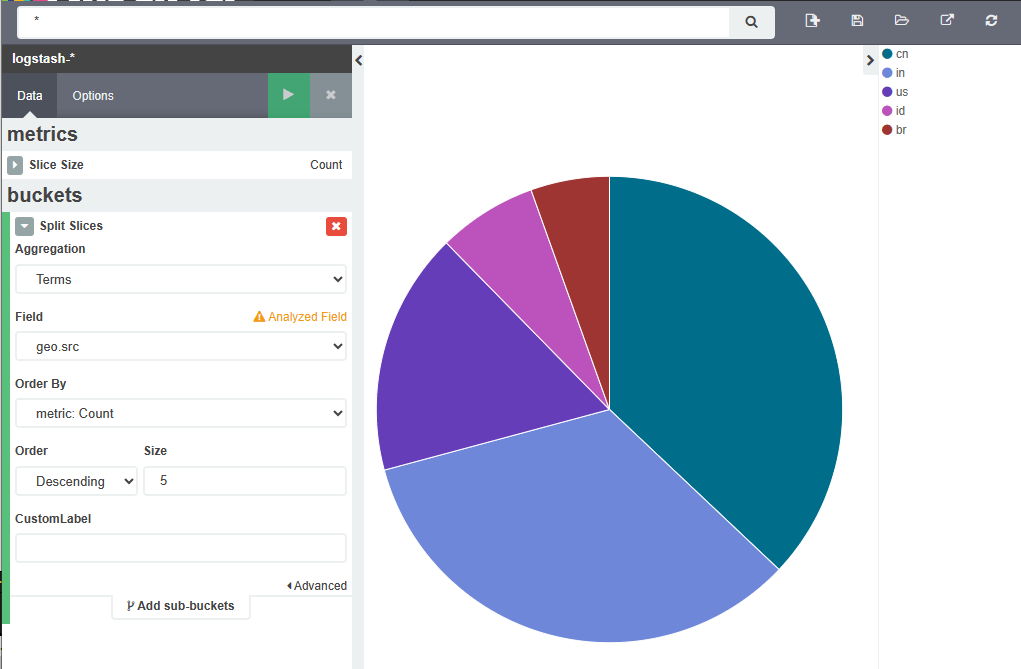The image size is (1021, 669).
Task: Expand the Advanced options
Action: [x=317, y=586]
